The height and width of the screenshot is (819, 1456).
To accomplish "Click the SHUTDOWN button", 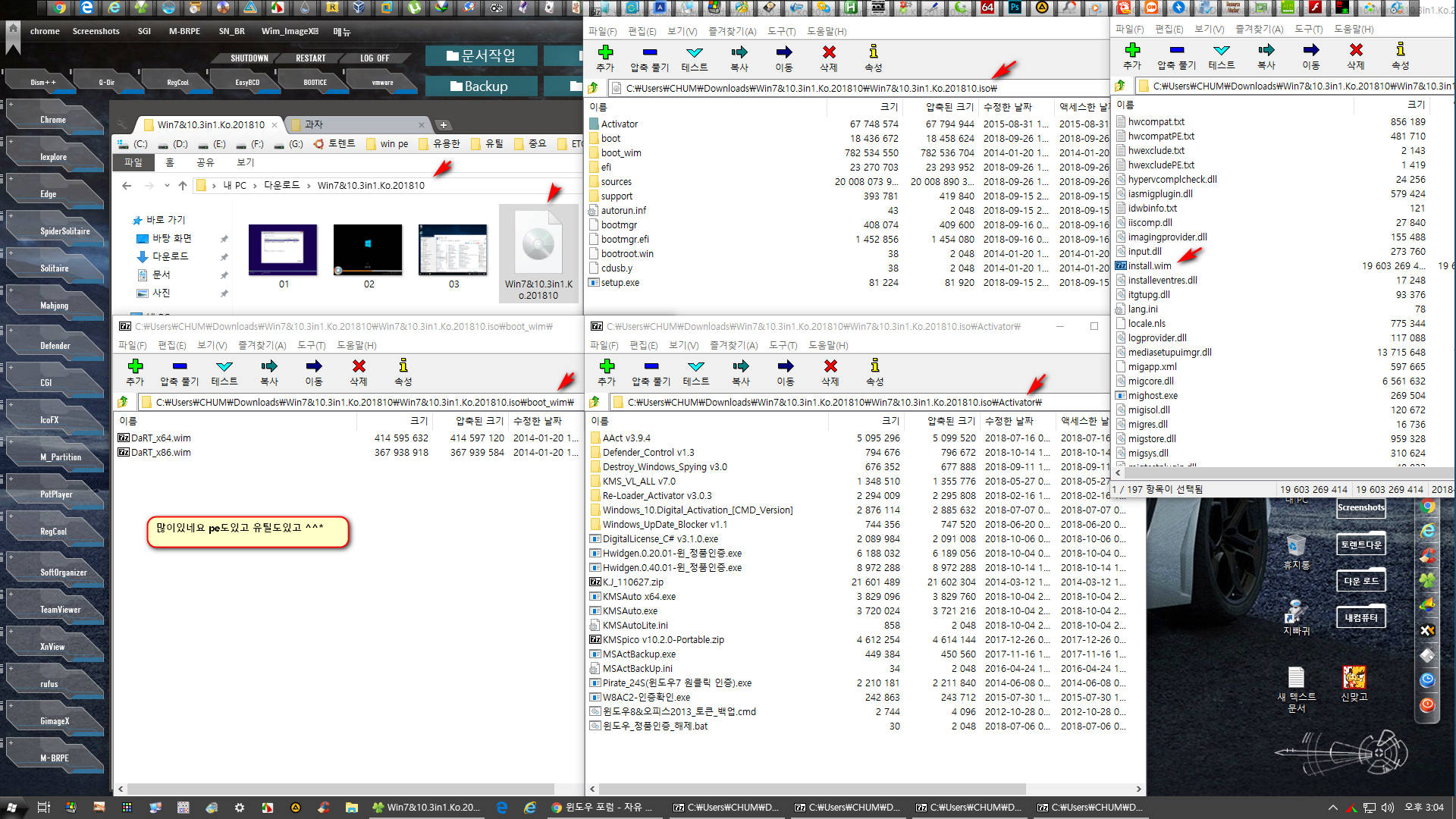I will (x=249, y=58).
